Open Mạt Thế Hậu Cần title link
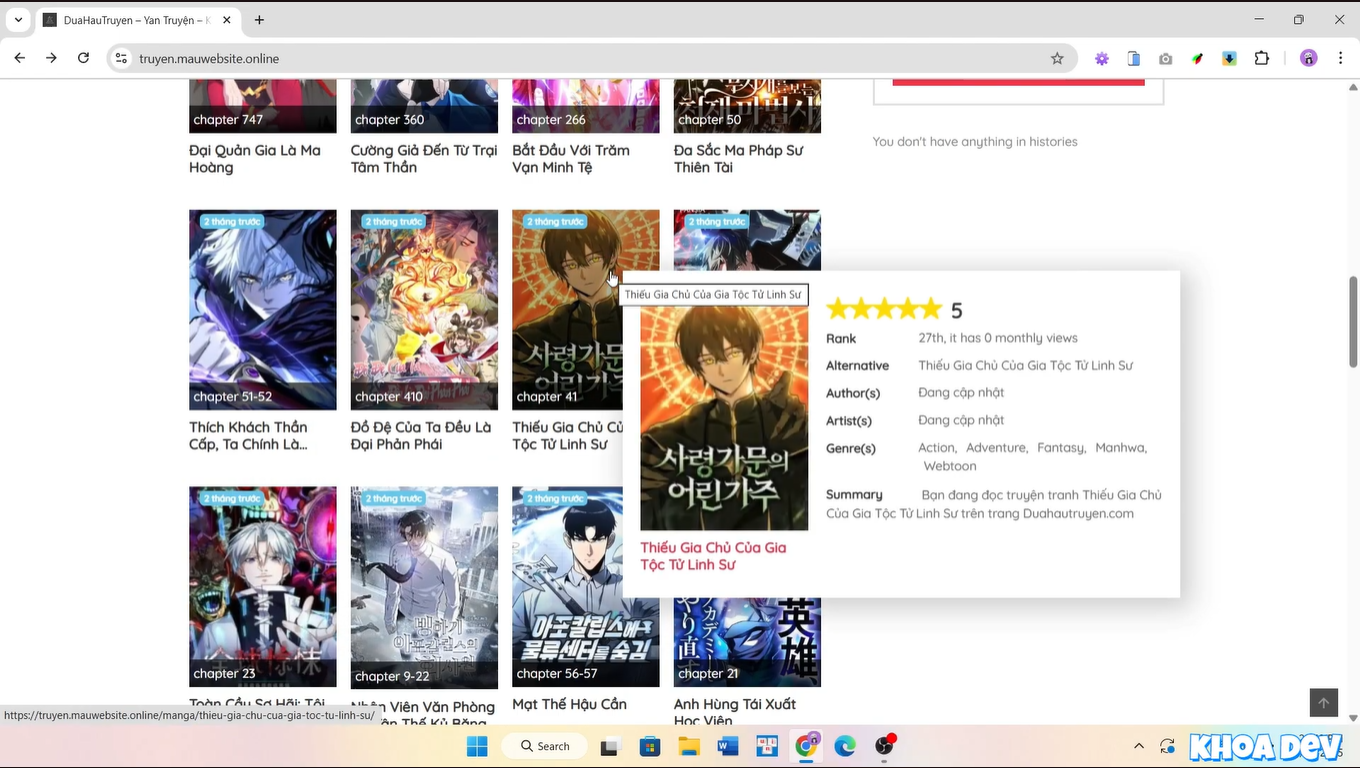The width and height of the screenshot is (1360, 768). point(569,704)
